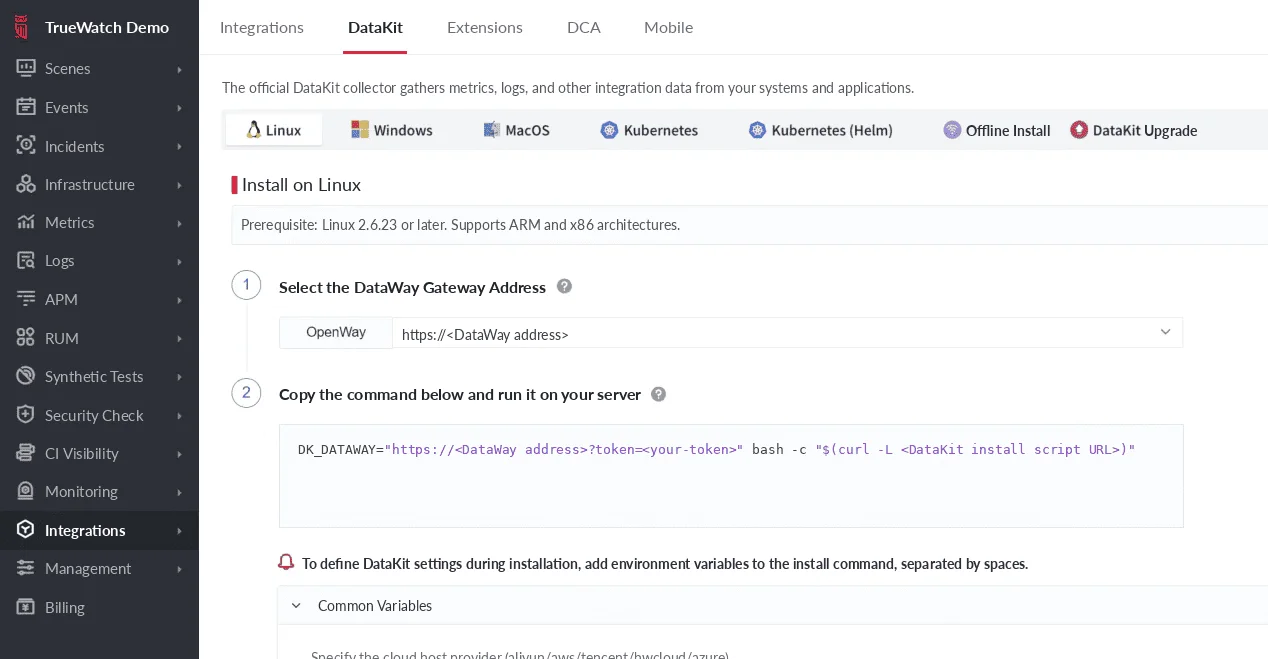1268x659 pixels.
Task: Click the Scenes sidebar icon
Action: tap(26, 69)
